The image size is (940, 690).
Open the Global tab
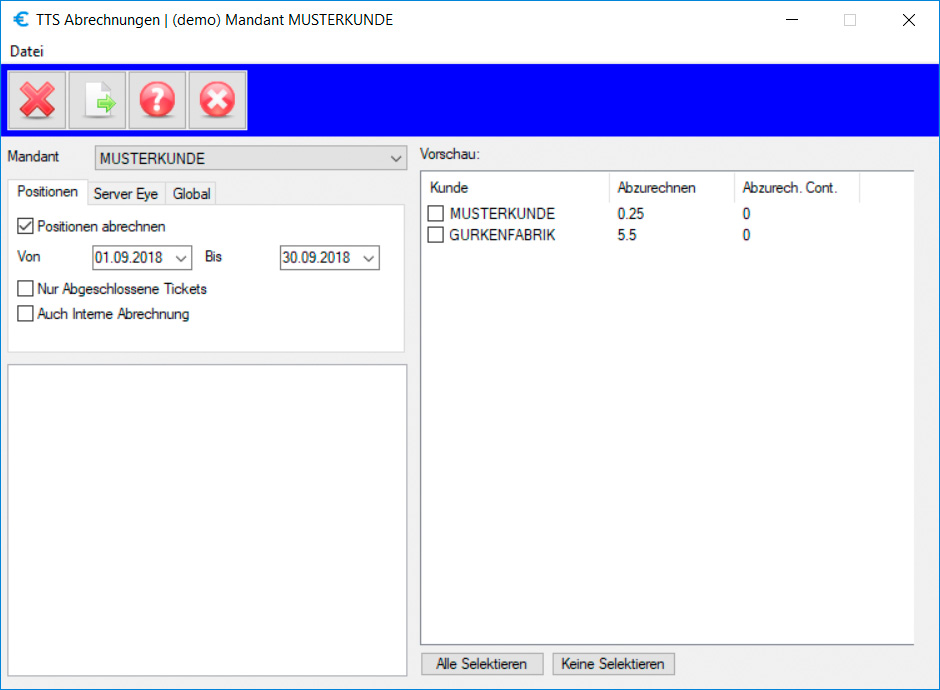click(191, 194)
